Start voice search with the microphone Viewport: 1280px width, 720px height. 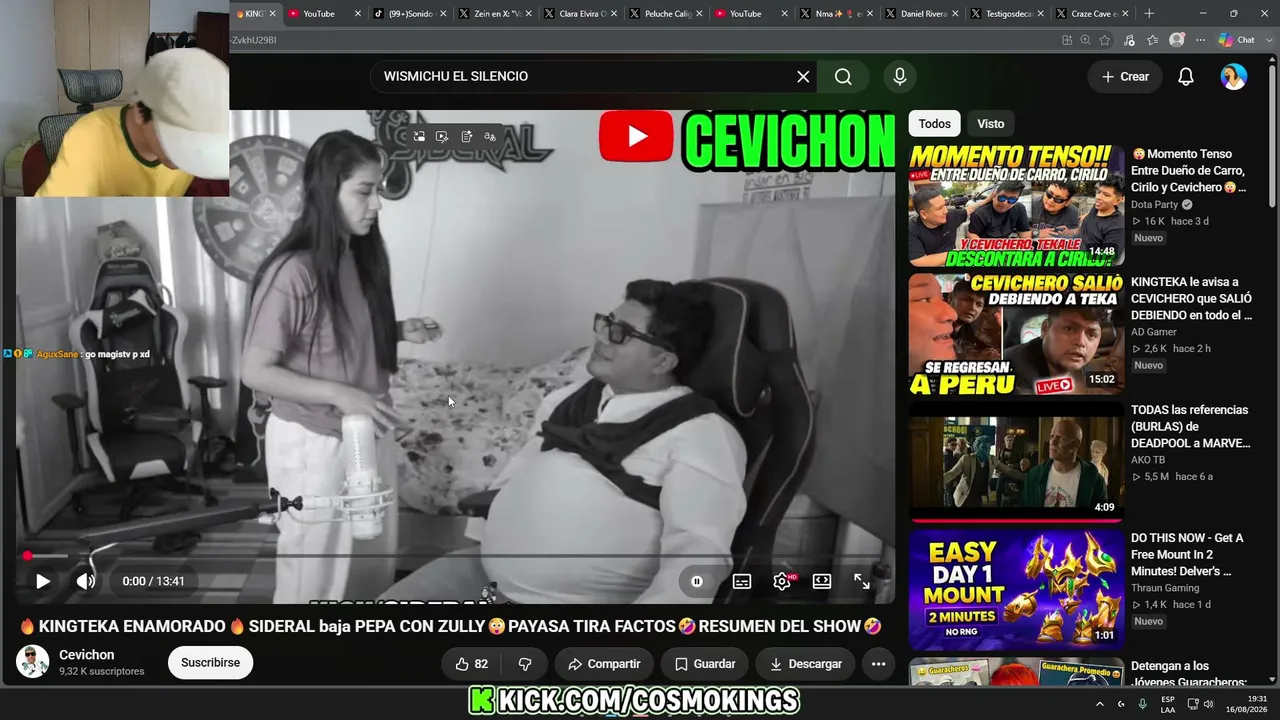pyautogui.click(x=900, y=76)
